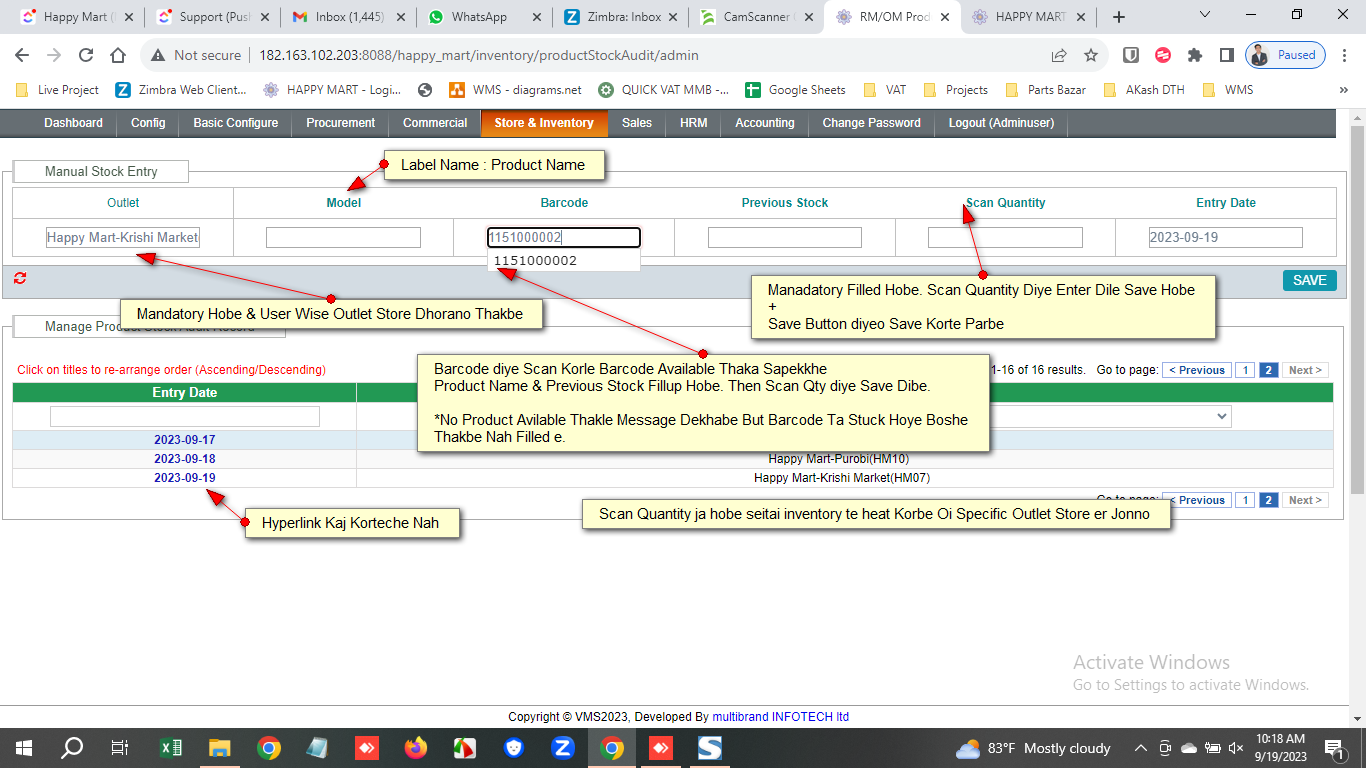Click the red refresh icon below the Outlet field
1366x768 pixels.
[20, 278]
